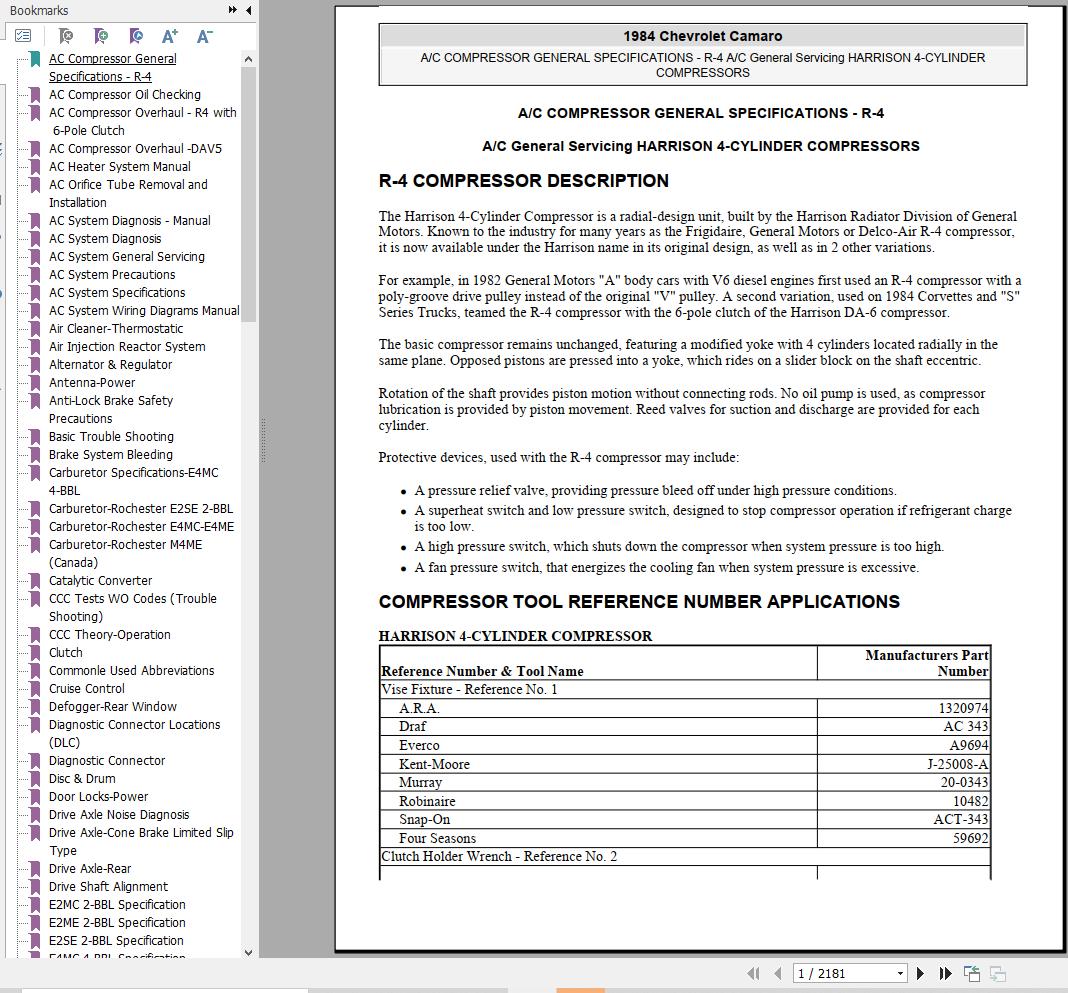Open Diagnostic Connector Locations (DLC) bookmark
The height and width of the screenshot is (993, 1068).
click(x=134, y=734)
